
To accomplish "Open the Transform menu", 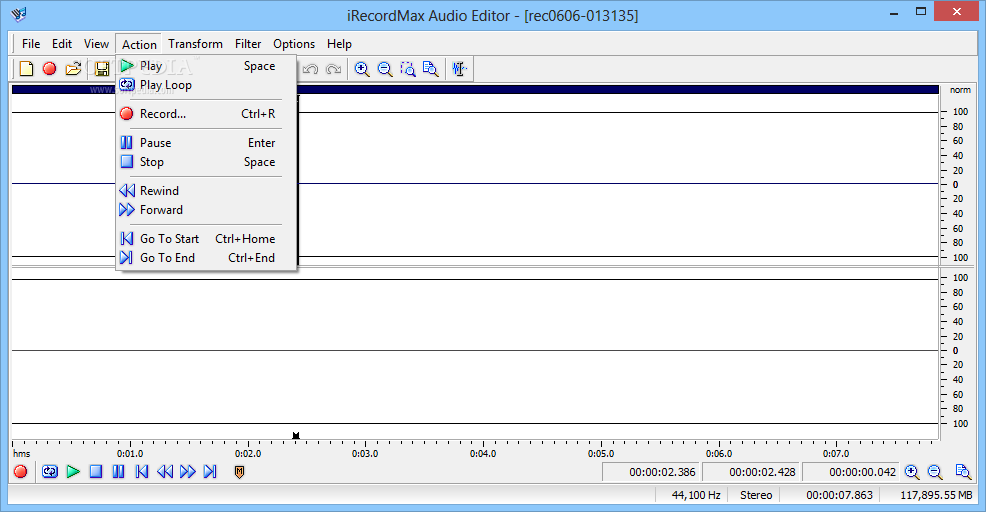I will tap(195, 43).
